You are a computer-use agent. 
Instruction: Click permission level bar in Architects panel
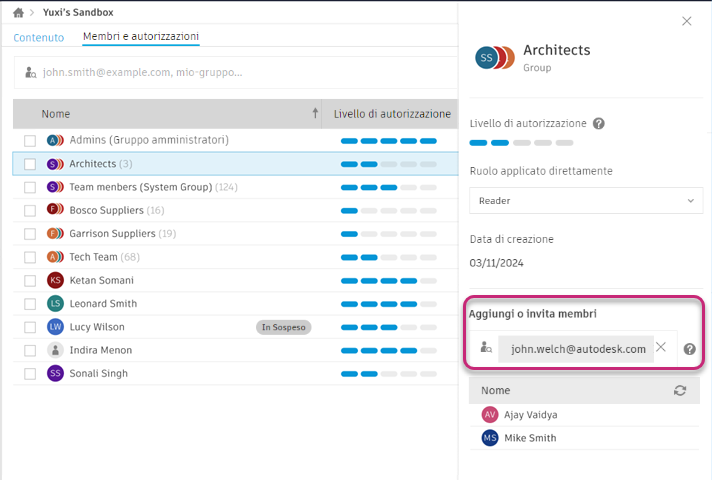click(x=521, y=143)
